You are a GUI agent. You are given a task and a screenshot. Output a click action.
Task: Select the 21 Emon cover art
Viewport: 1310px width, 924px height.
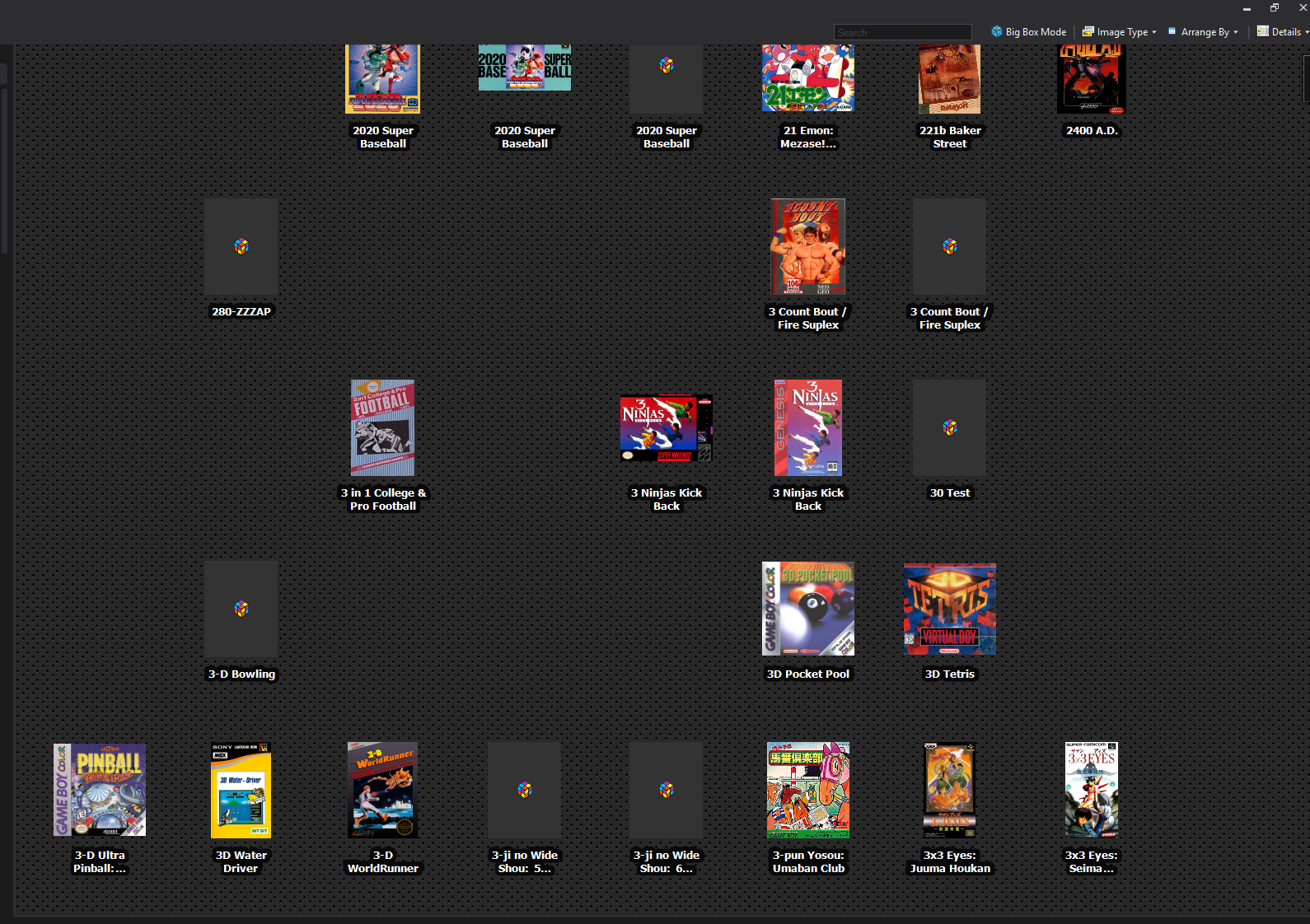[x=808, y=78]
